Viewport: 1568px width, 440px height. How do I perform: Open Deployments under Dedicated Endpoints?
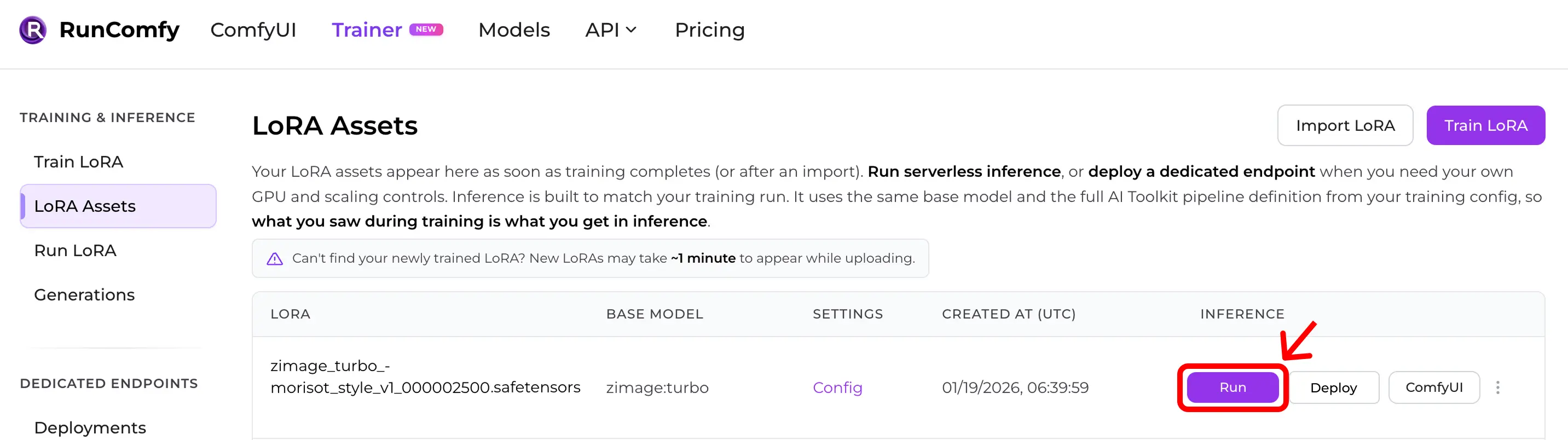click(89, 427)
